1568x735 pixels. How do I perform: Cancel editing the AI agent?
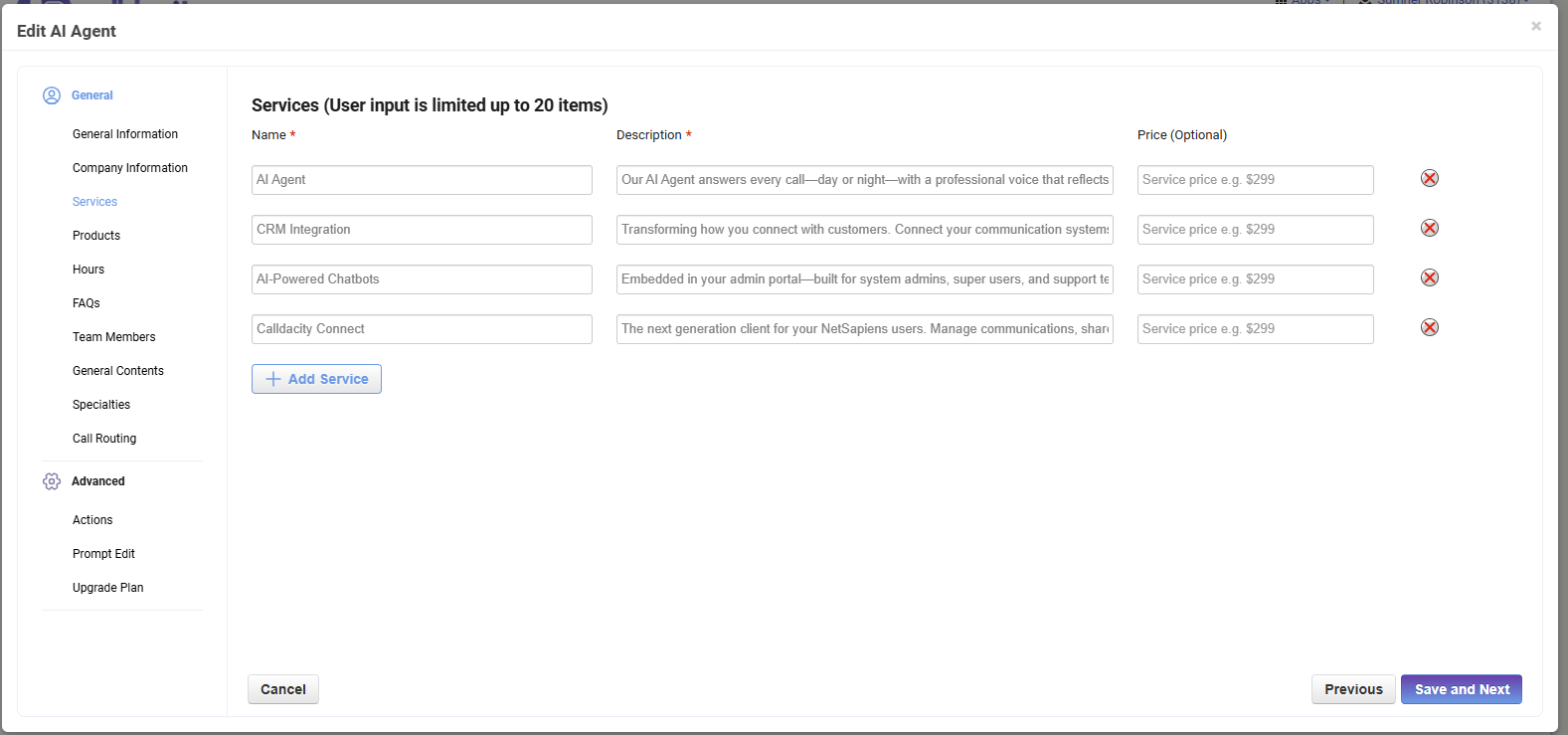(283, 689)
